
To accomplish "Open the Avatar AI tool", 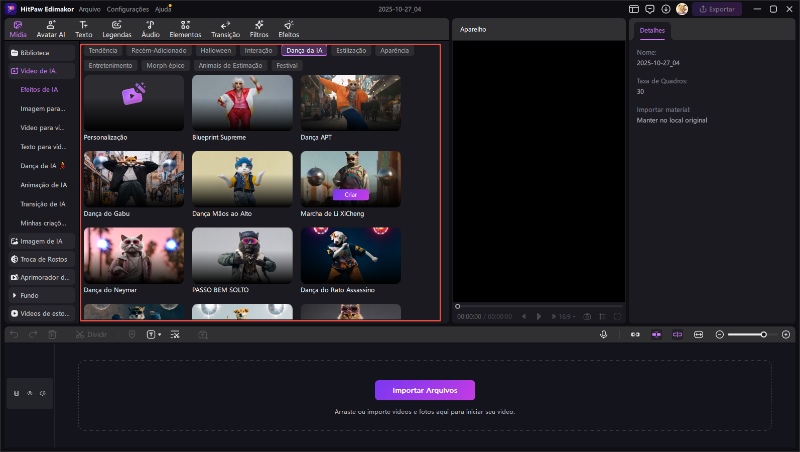I will point(51,27).
